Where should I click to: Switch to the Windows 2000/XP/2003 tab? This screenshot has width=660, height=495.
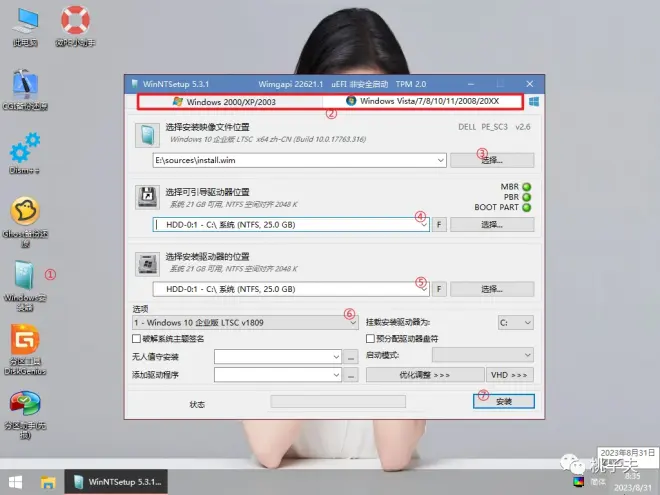[230, 102]
